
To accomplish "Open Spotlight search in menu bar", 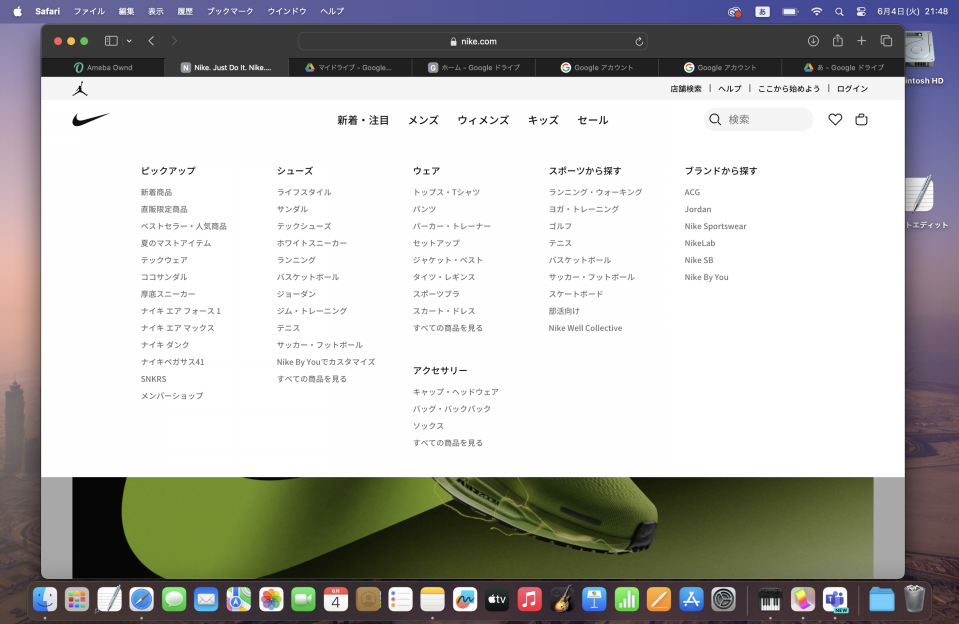I will [x=839, y=12].
